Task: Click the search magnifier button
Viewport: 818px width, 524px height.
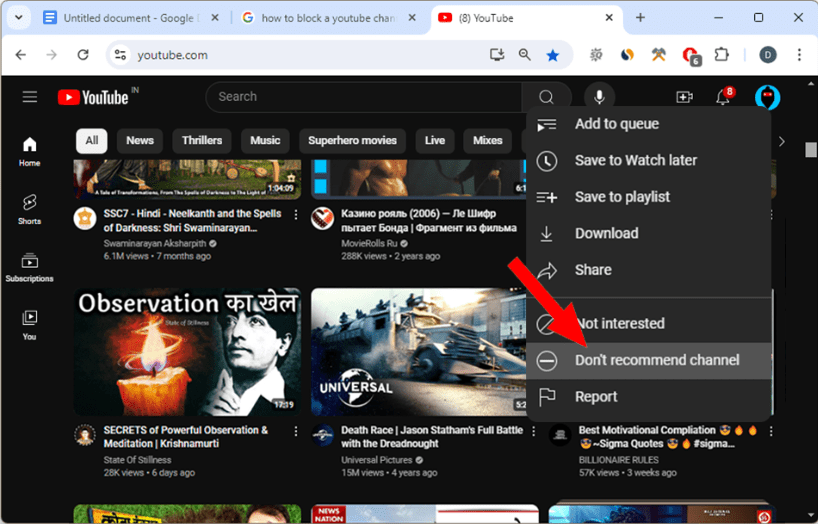Action: click(546, 97)
